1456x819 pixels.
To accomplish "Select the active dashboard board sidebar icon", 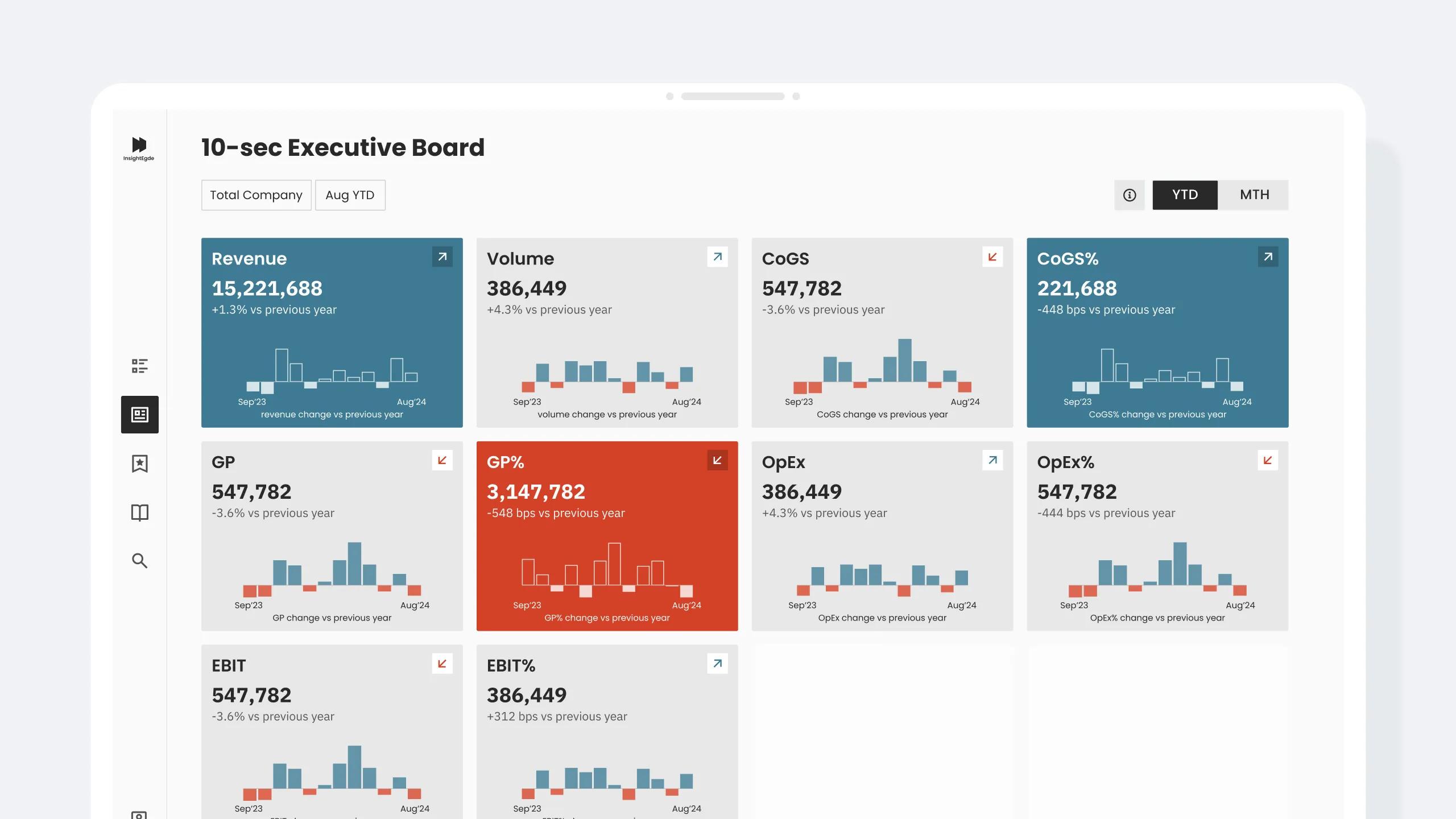I will click(x=139, y=415).
